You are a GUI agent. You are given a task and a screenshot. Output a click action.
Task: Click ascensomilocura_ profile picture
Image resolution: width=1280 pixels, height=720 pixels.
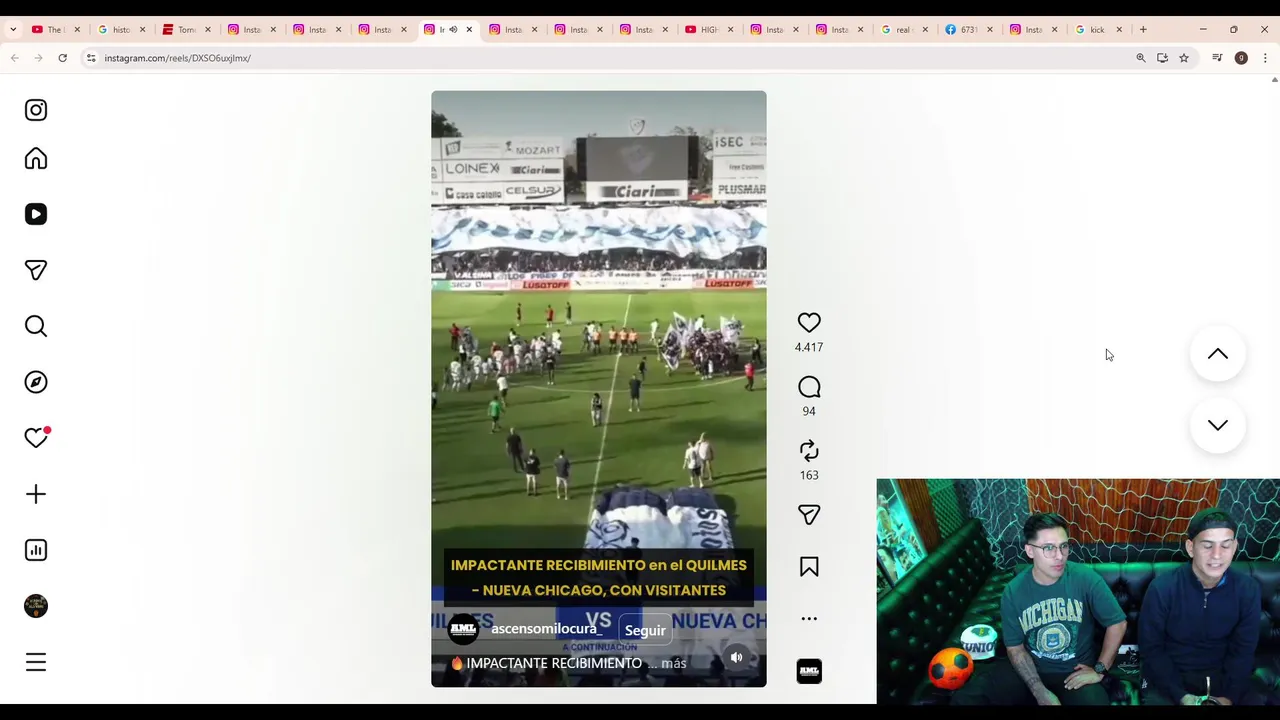tap(463, 629)
